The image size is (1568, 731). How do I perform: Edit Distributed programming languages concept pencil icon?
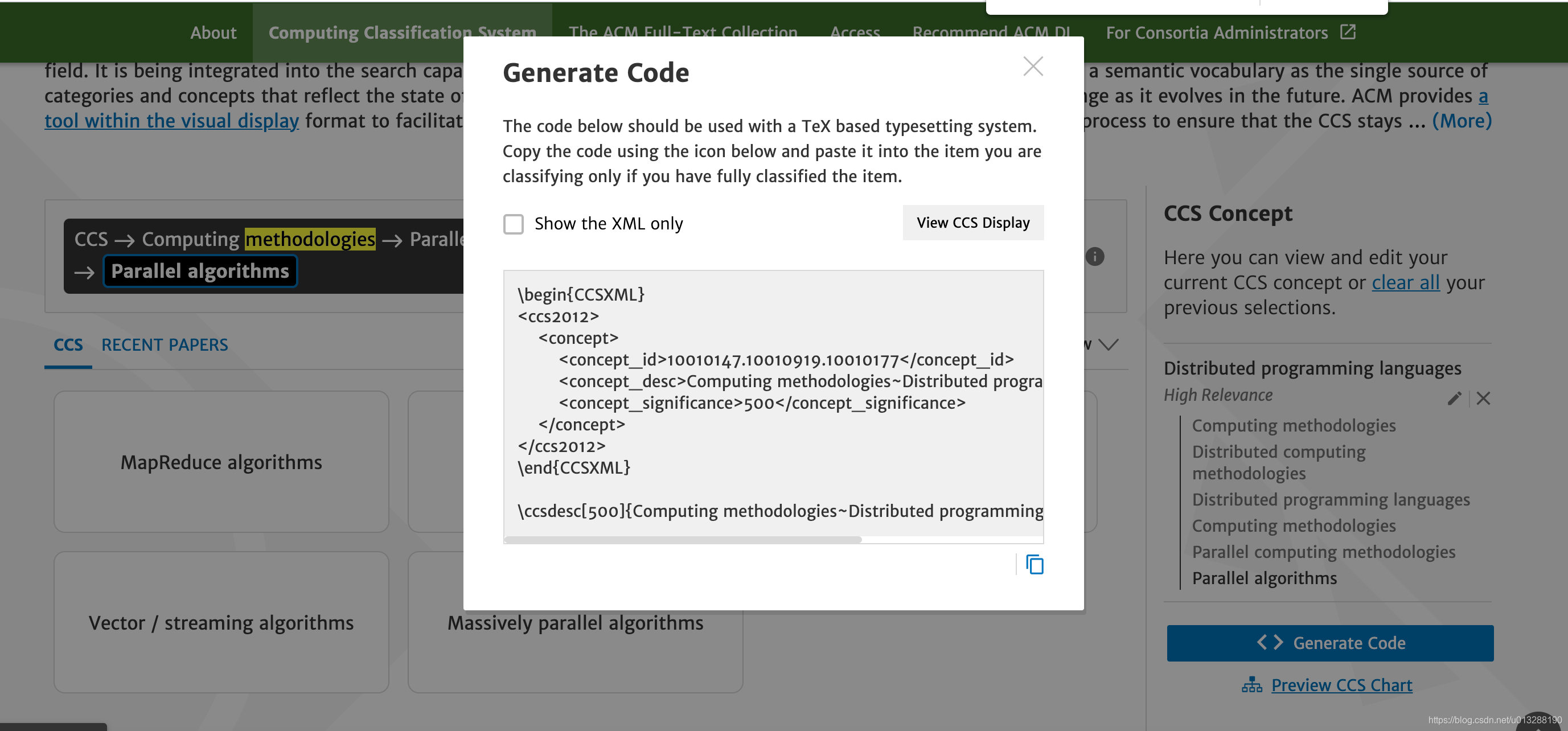(1454, 399)
